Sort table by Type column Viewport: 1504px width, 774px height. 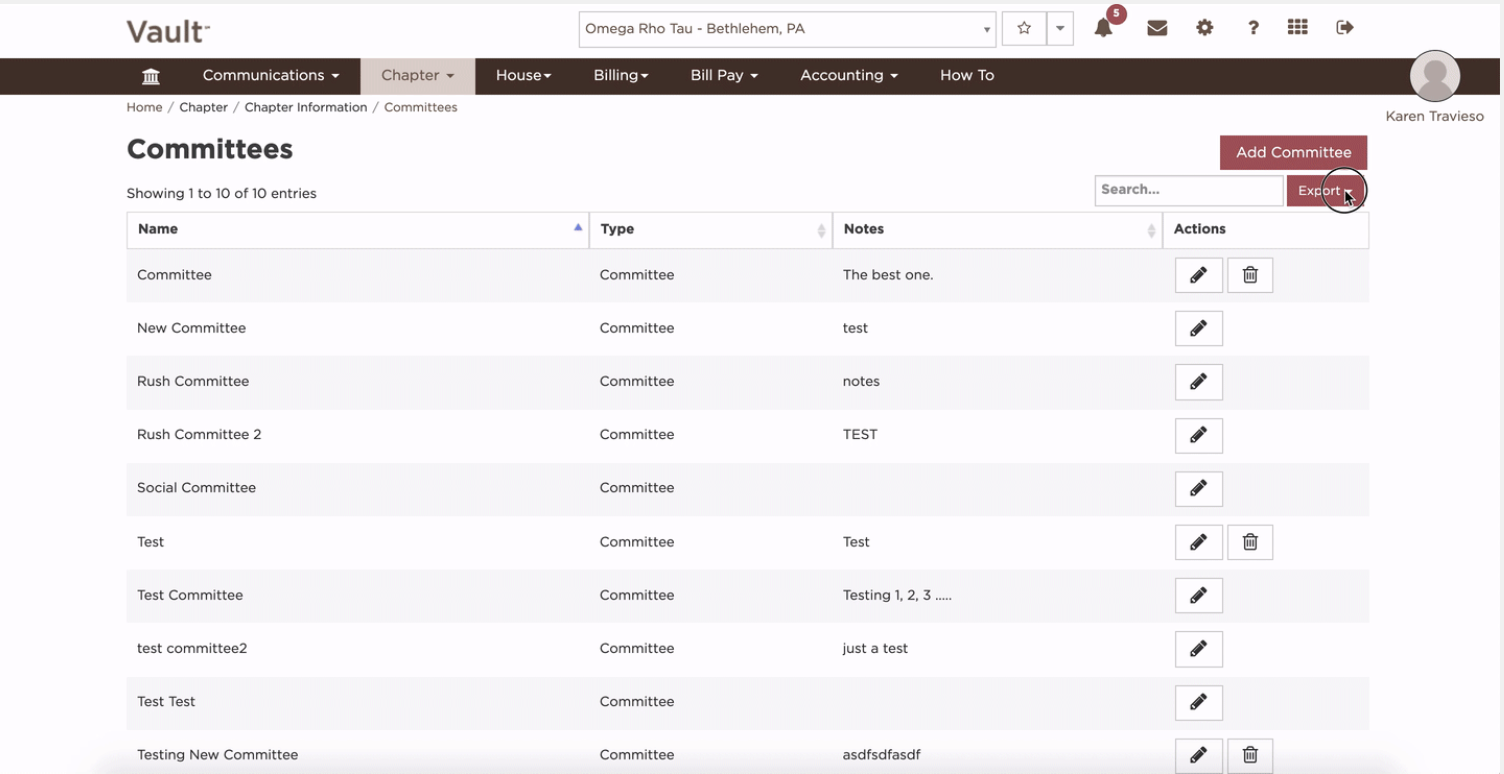click(711, 229)
